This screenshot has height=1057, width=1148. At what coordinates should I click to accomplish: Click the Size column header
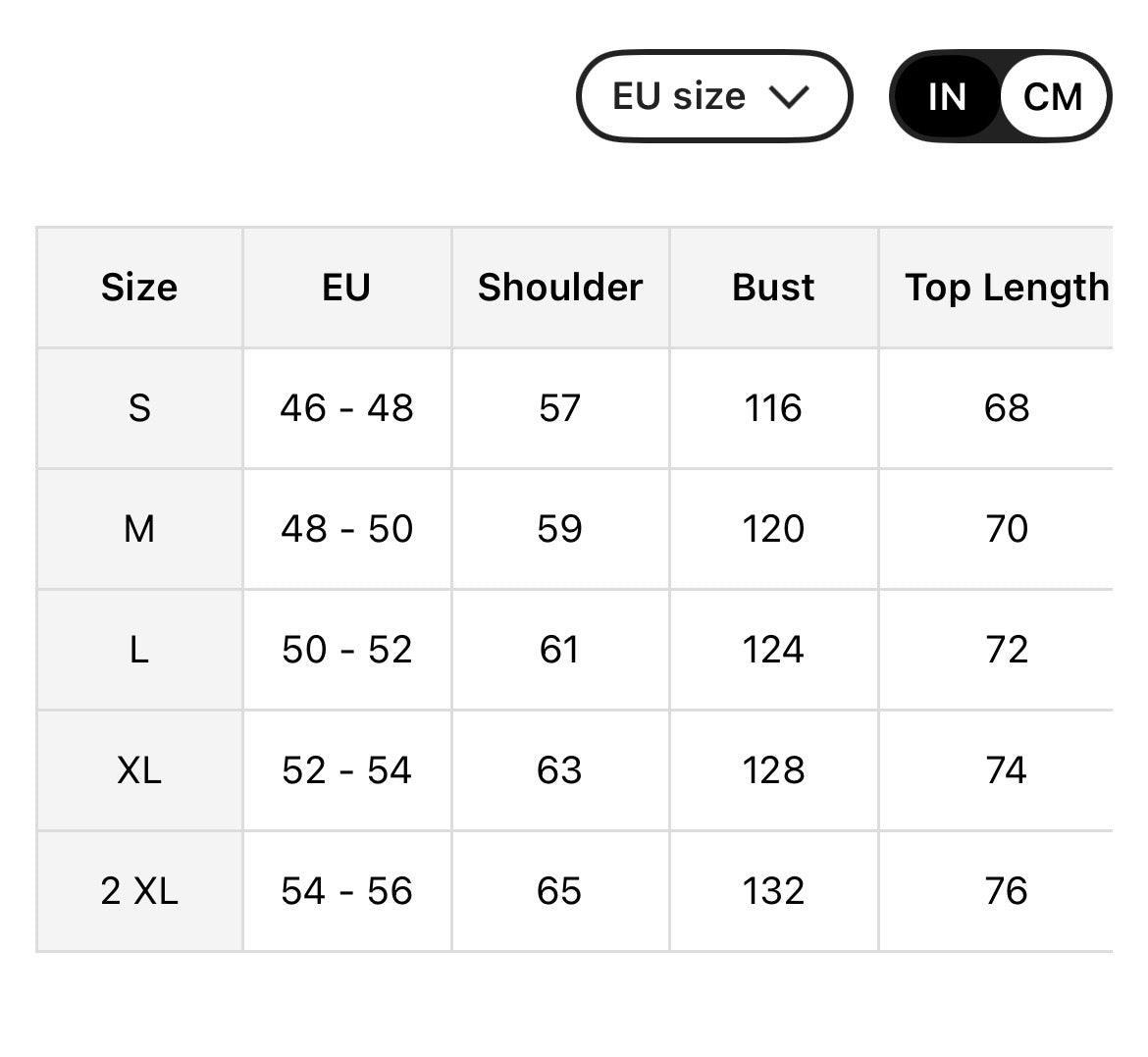(139, 288)
